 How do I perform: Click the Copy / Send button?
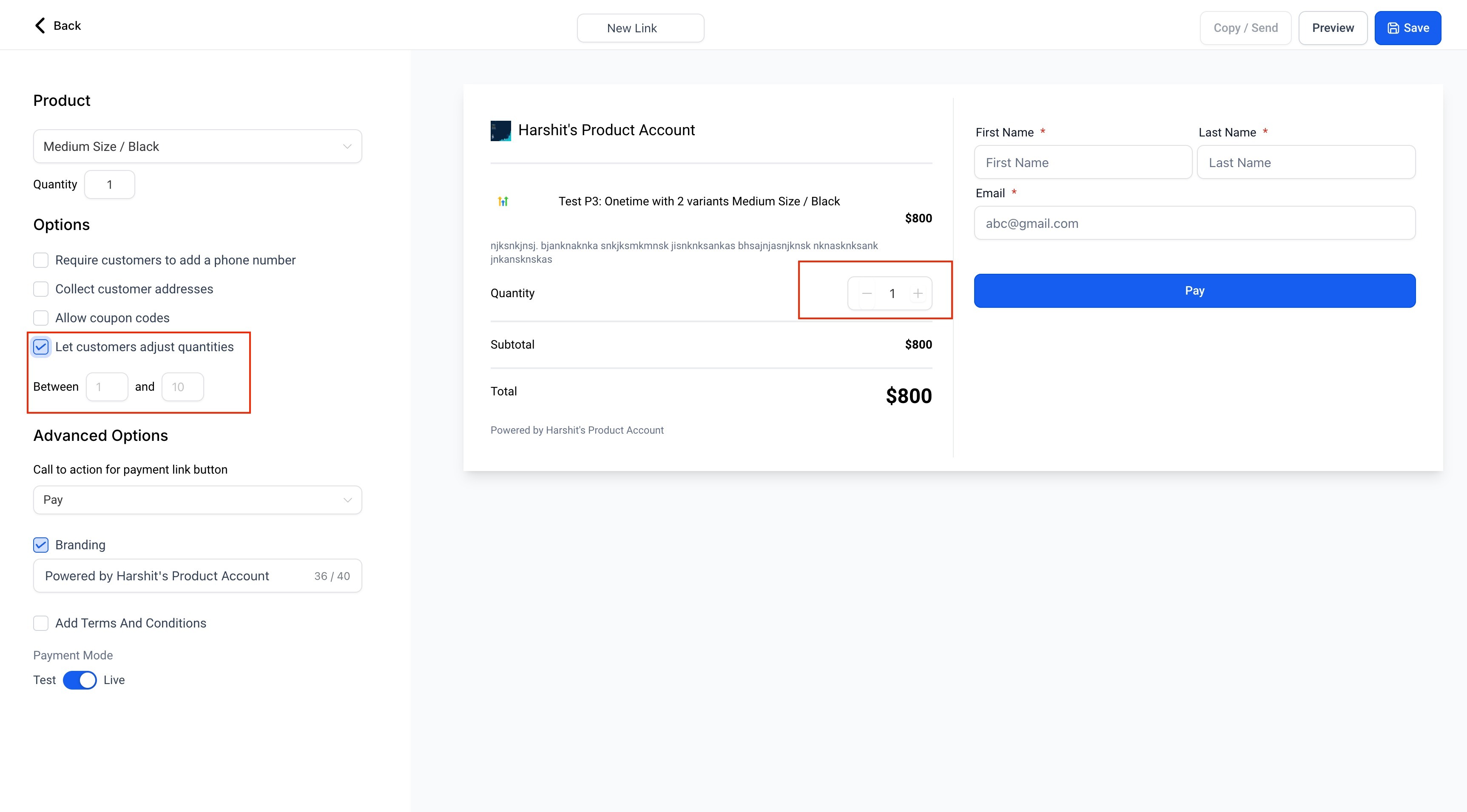click(x=1245, y=28)
